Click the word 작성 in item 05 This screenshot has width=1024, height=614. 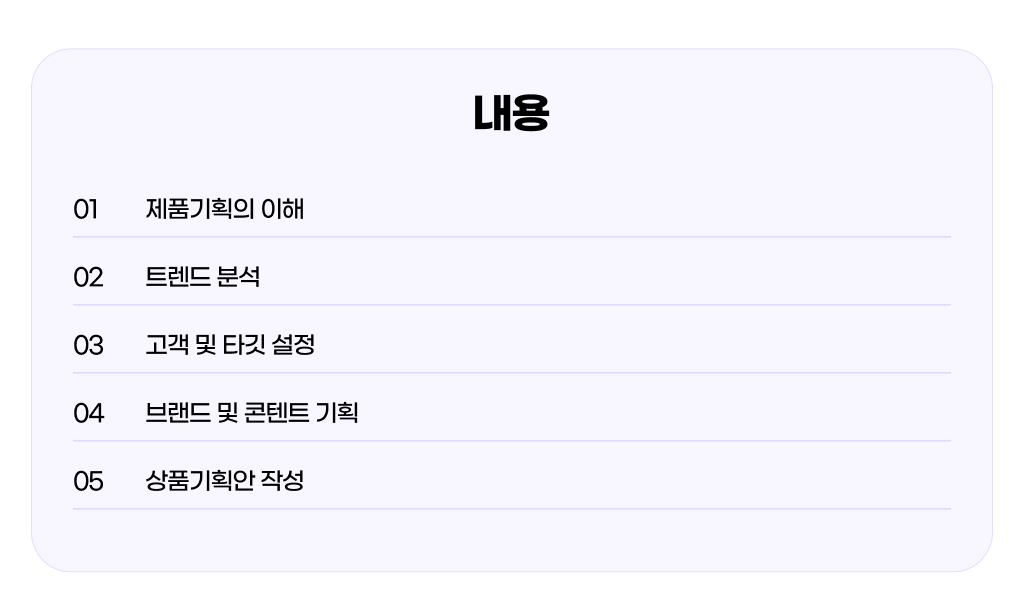click(282, 481)
